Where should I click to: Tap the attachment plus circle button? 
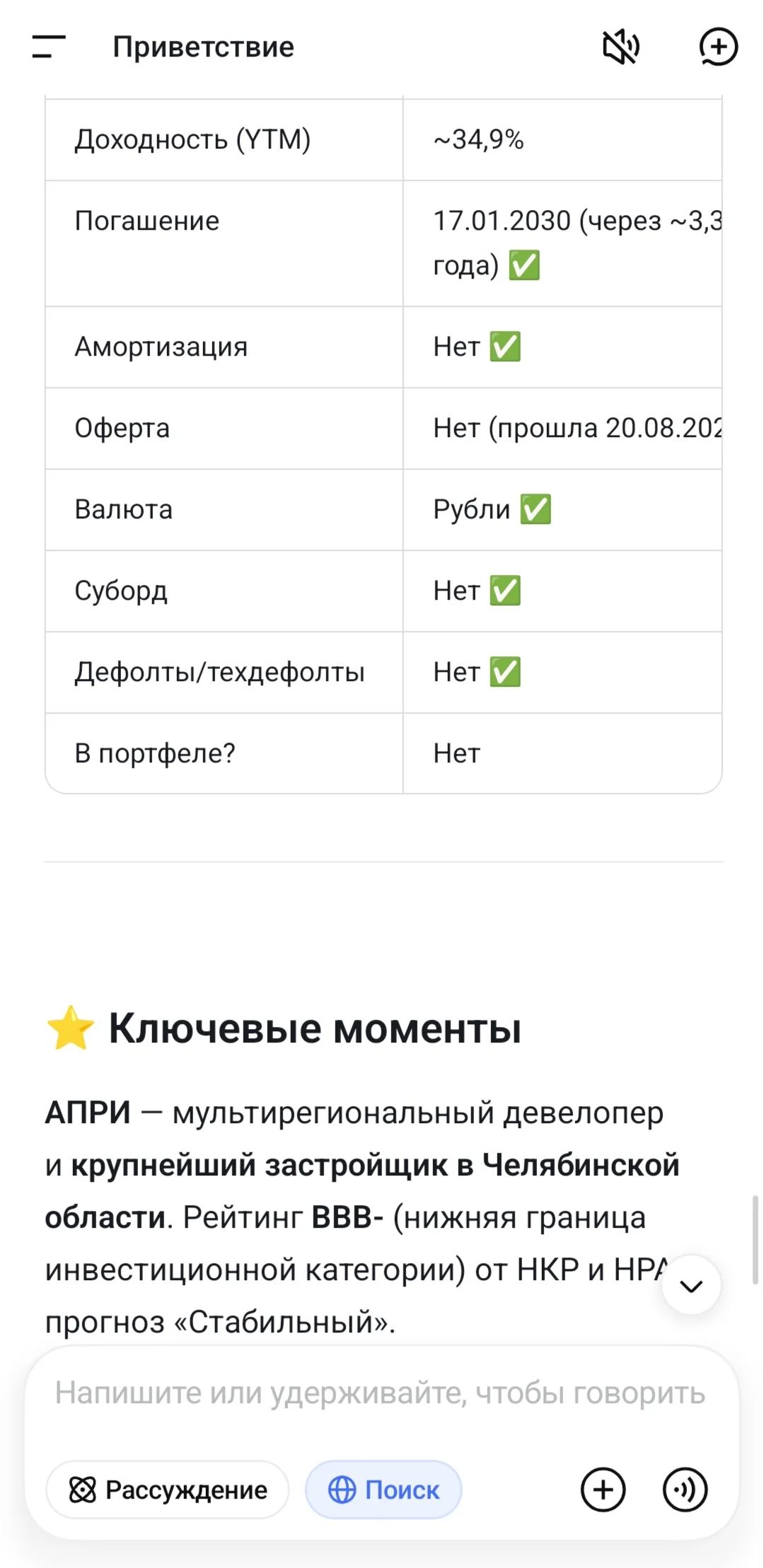[603, 1489]
